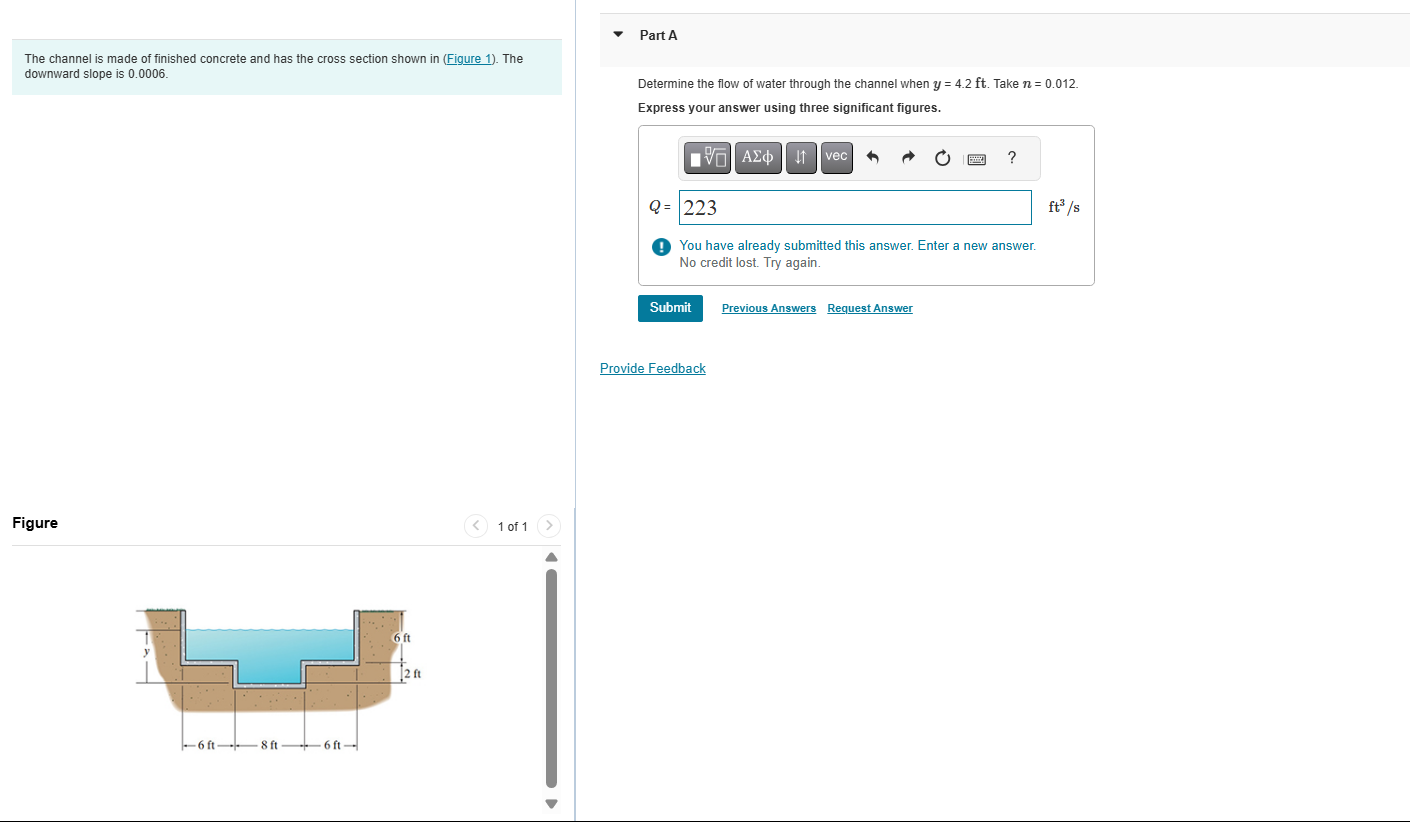Click the 'Part A' heading text

click(658, 35)
